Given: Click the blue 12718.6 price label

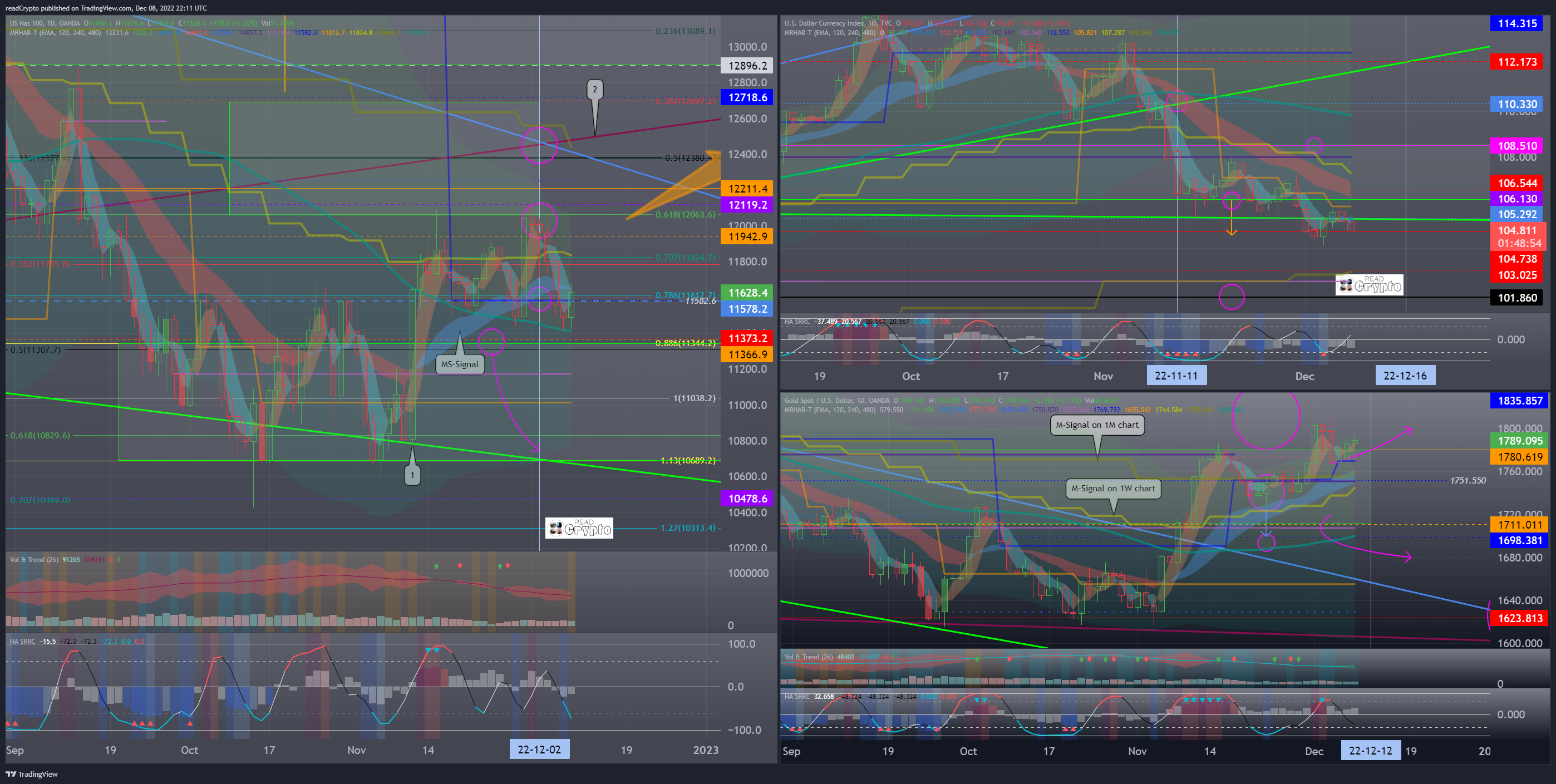Looking at the screenshot, I should point(747,97).
